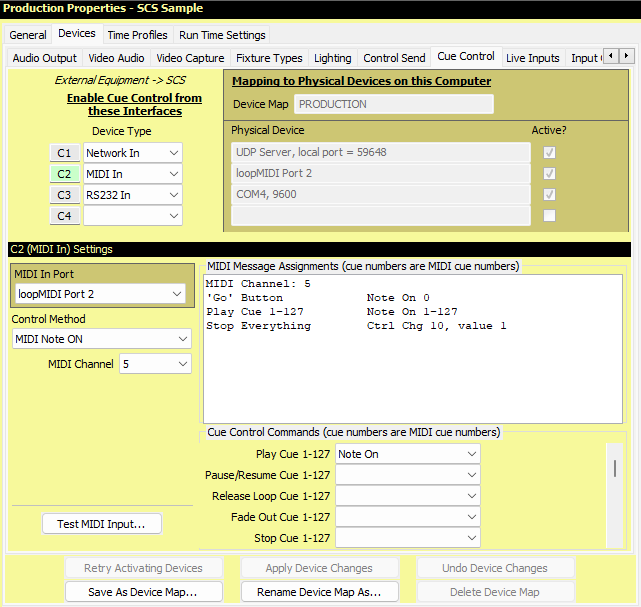Click the MIDI Message Assignments text area
This screenshot has width=641, height=607.
tap(412, 349)
